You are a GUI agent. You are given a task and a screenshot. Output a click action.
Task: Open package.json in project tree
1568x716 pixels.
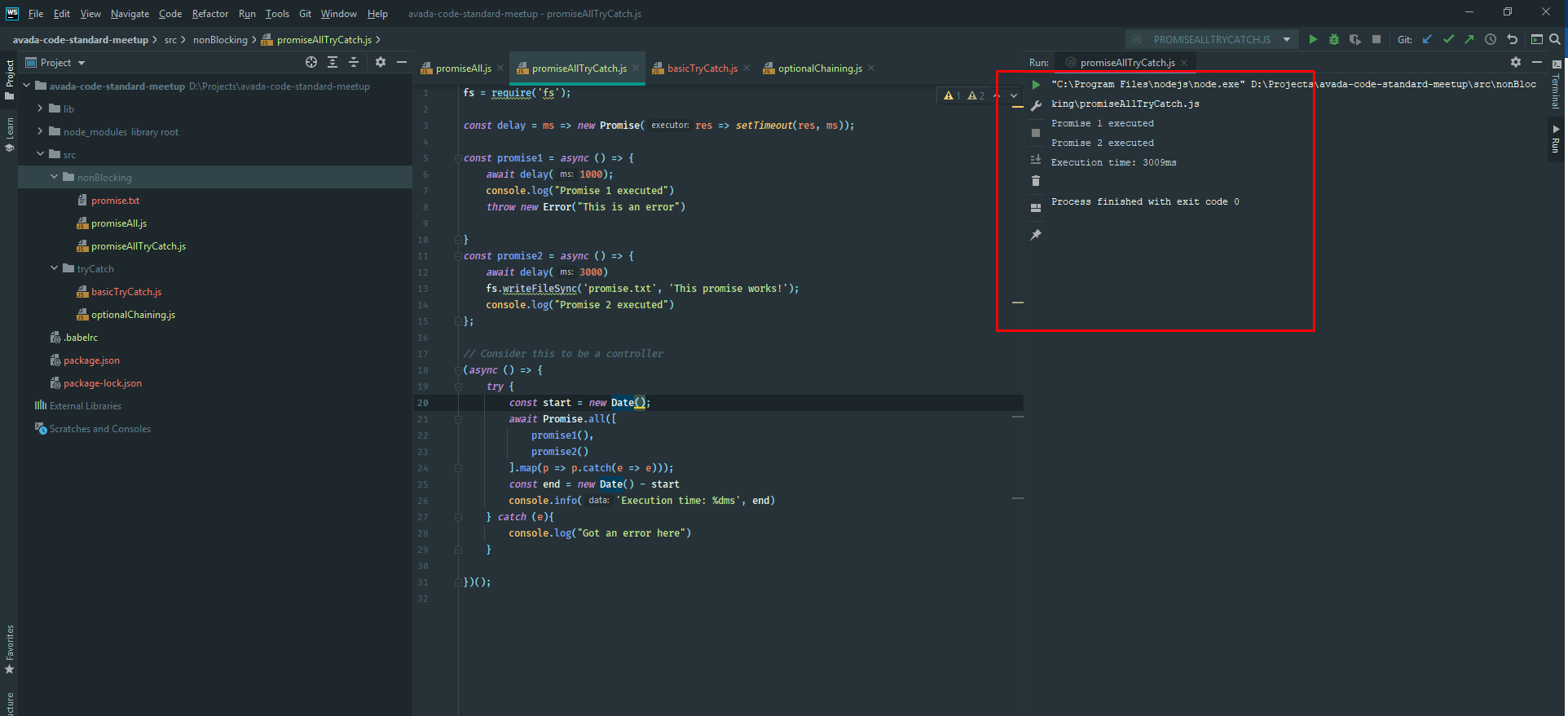coord(91,360)
